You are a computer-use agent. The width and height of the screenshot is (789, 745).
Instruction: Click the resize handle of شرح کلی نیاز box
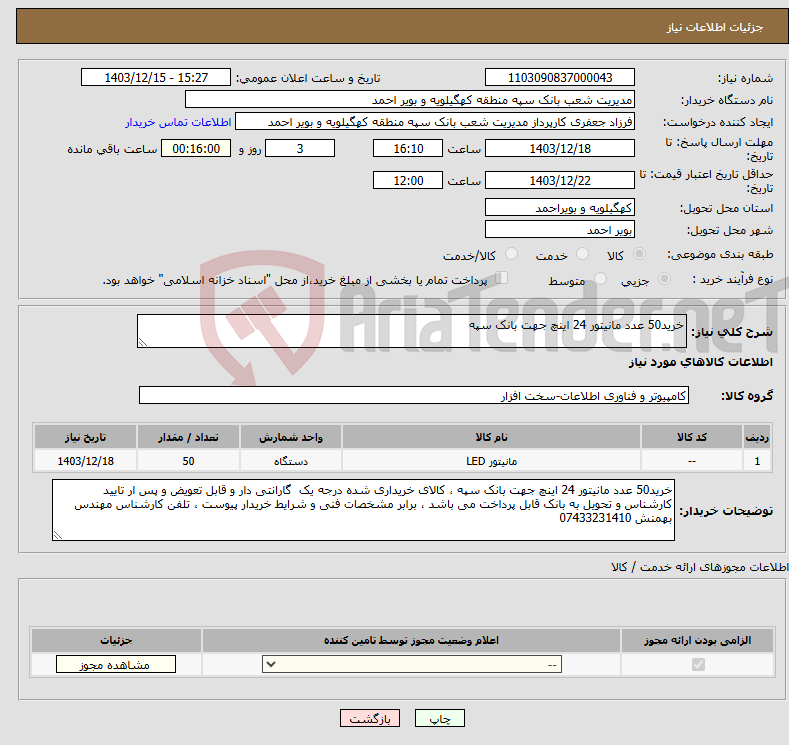[x=143, y=343]
